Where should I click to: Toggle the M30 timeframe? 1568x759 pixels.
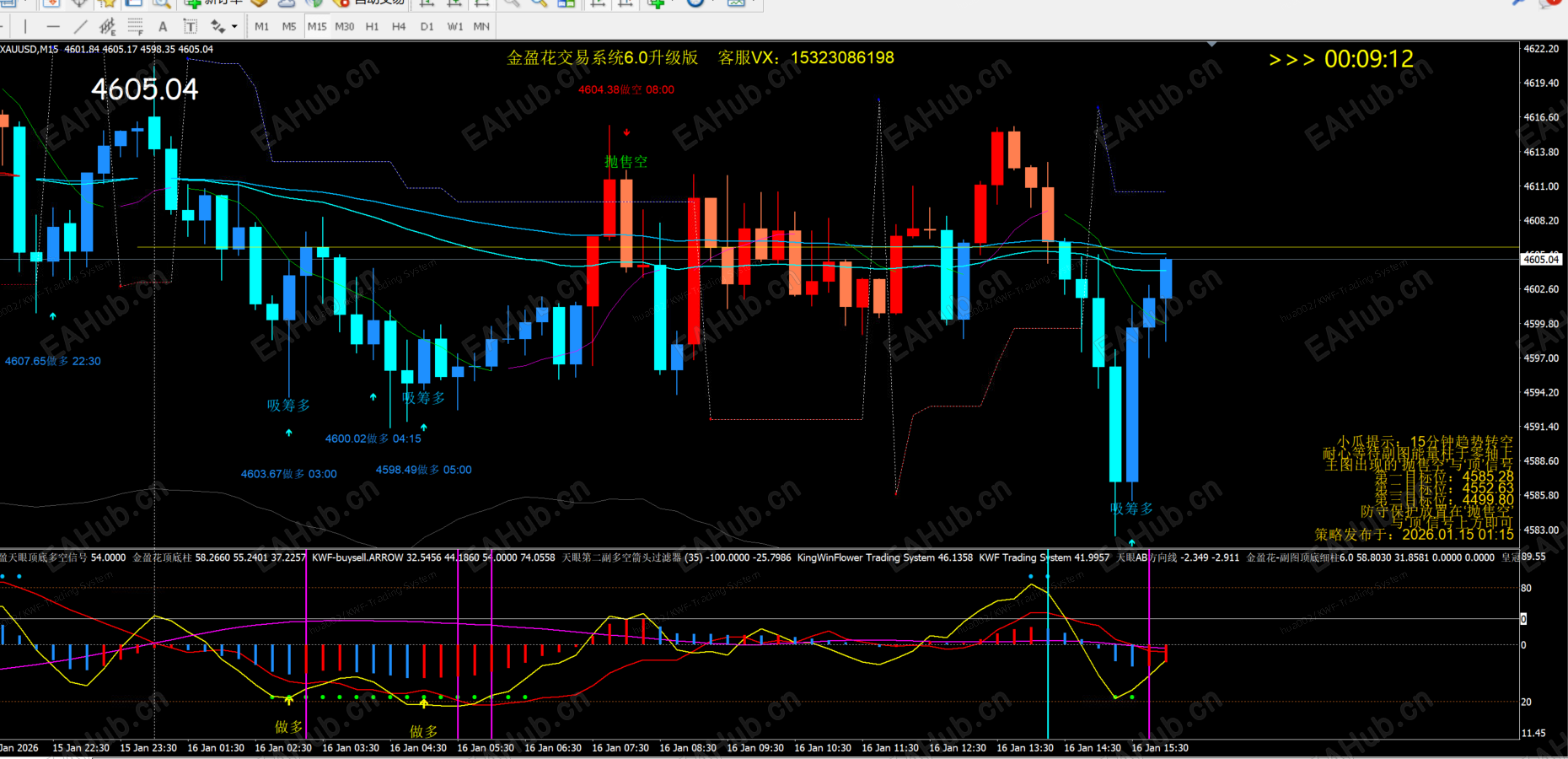point(345,26)
